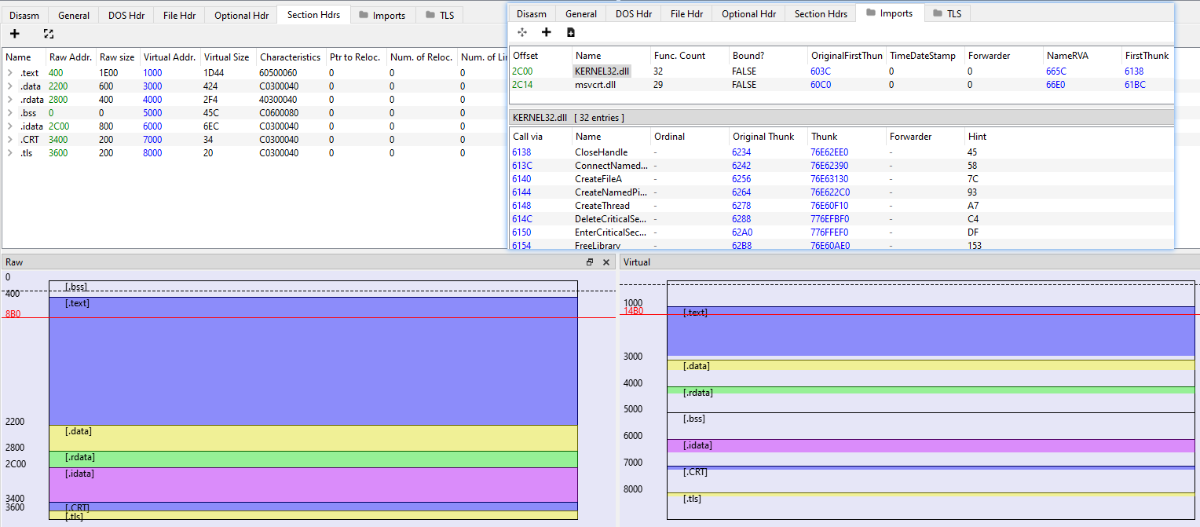Click the add import plus icon
1200x527 pixels.
[x=546, y=33]
